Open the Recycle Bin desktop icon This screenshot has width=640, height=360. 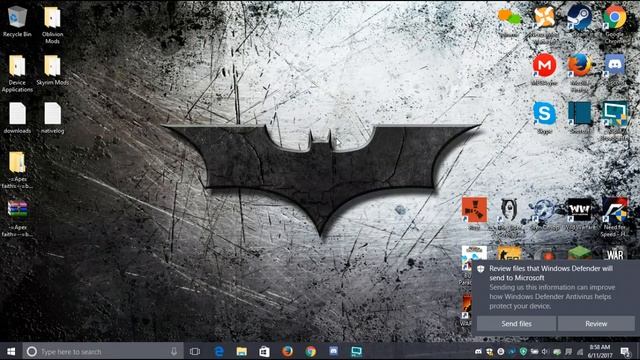point(17,22)
